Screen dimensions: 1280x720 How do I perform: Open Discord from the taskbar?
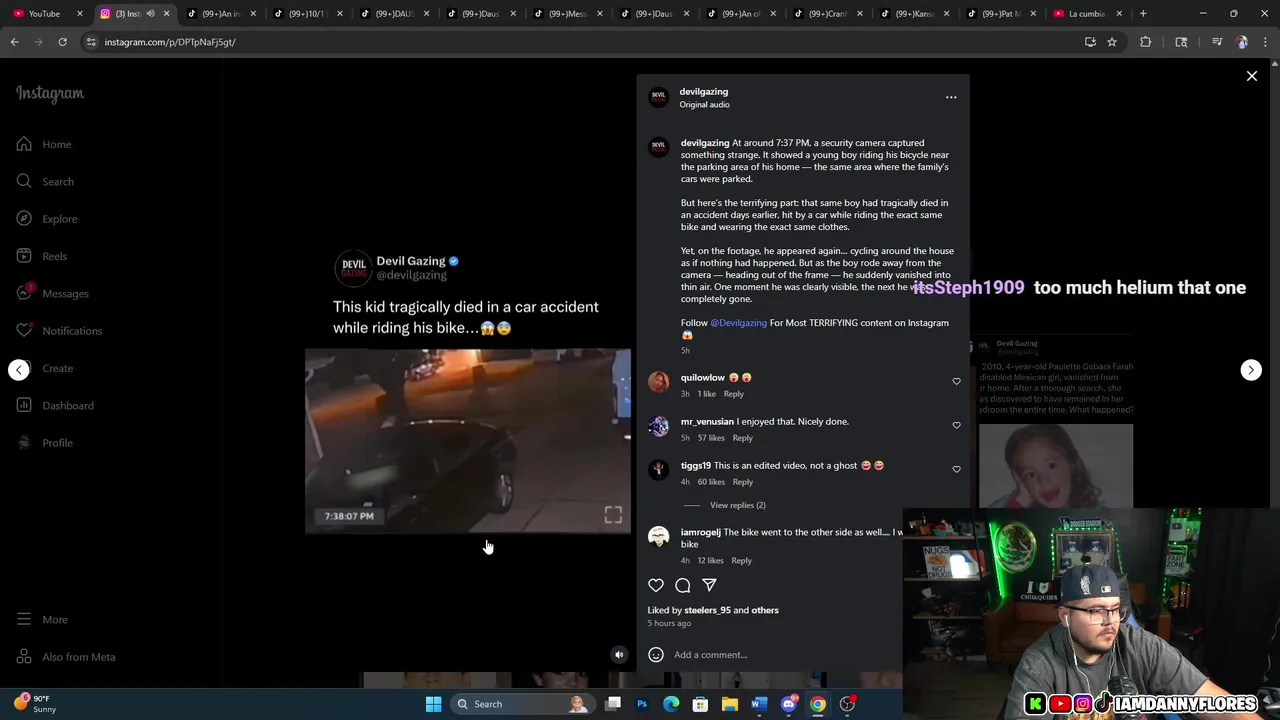[x=788, y=704]
